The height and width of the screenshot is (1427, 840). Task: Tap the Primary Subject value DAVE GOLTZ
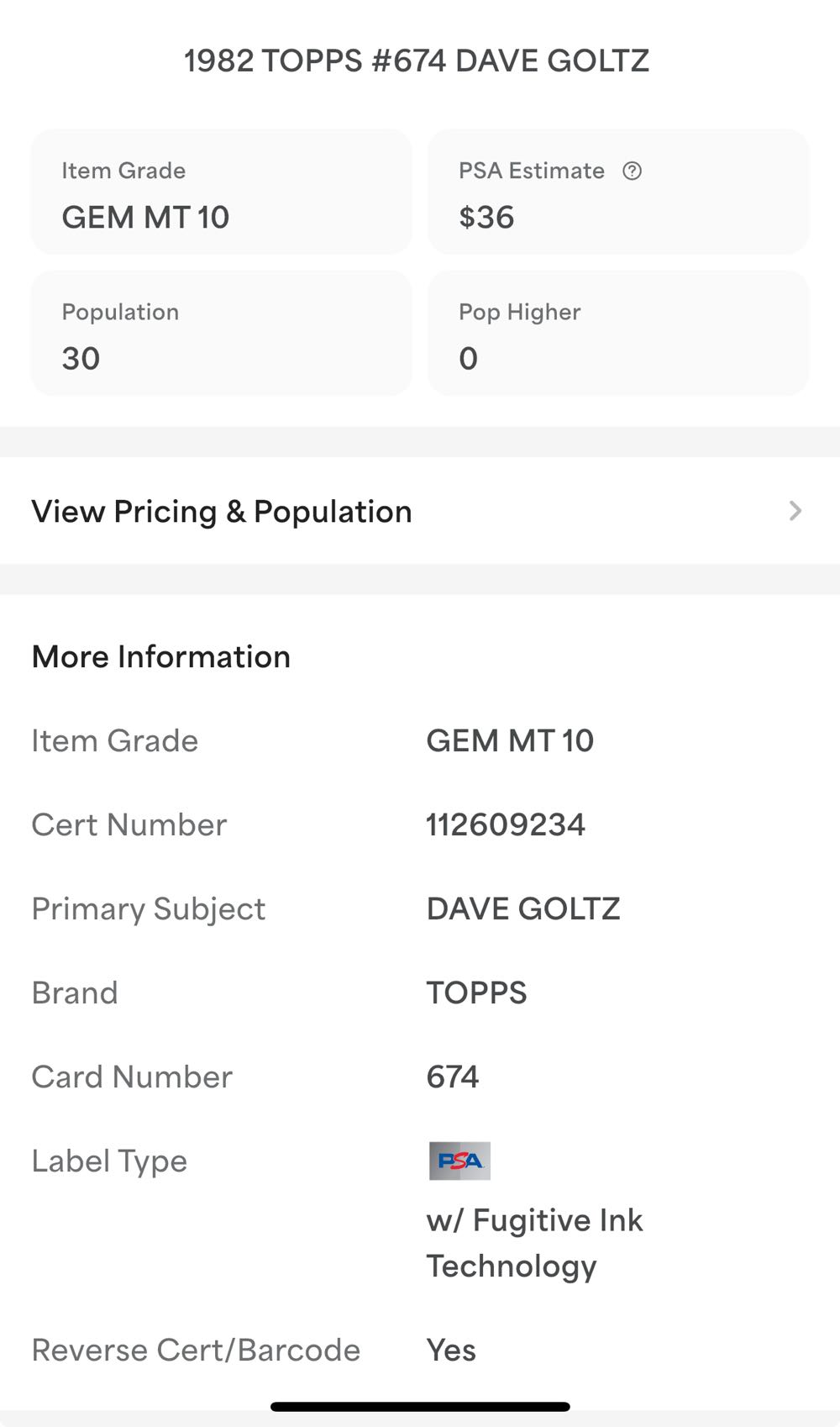[x=522, y=908]
